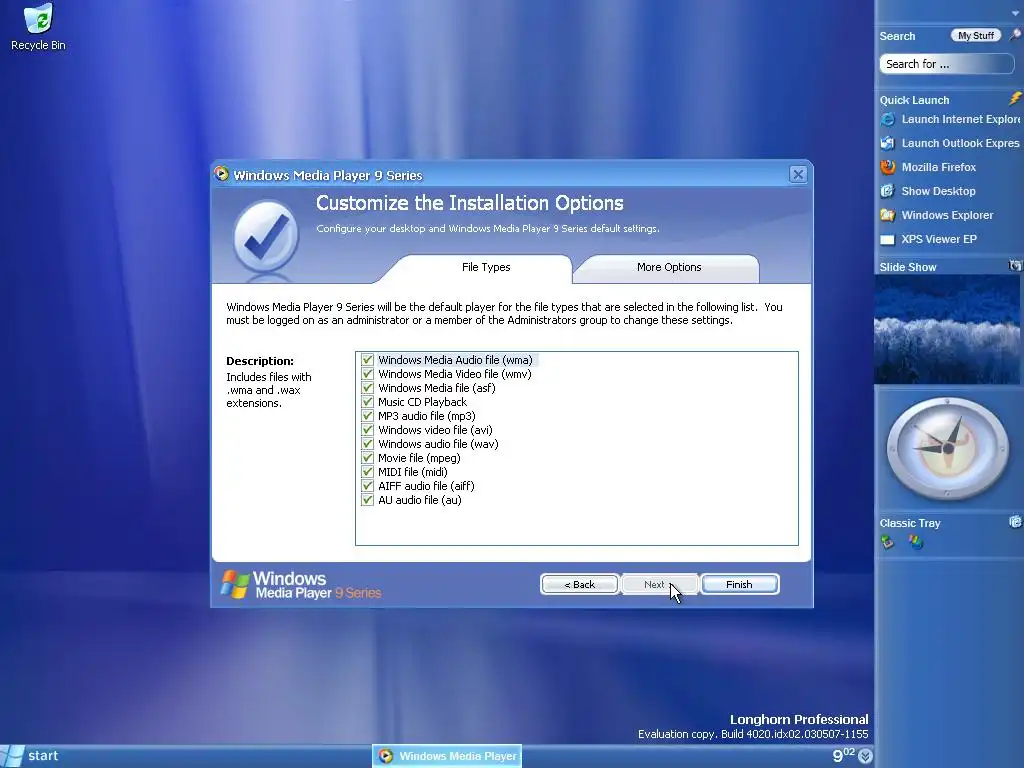Uncheck AIFF audio file (aiff)
The width and height of the screenshot is (1024, 768).
[368, 487]
